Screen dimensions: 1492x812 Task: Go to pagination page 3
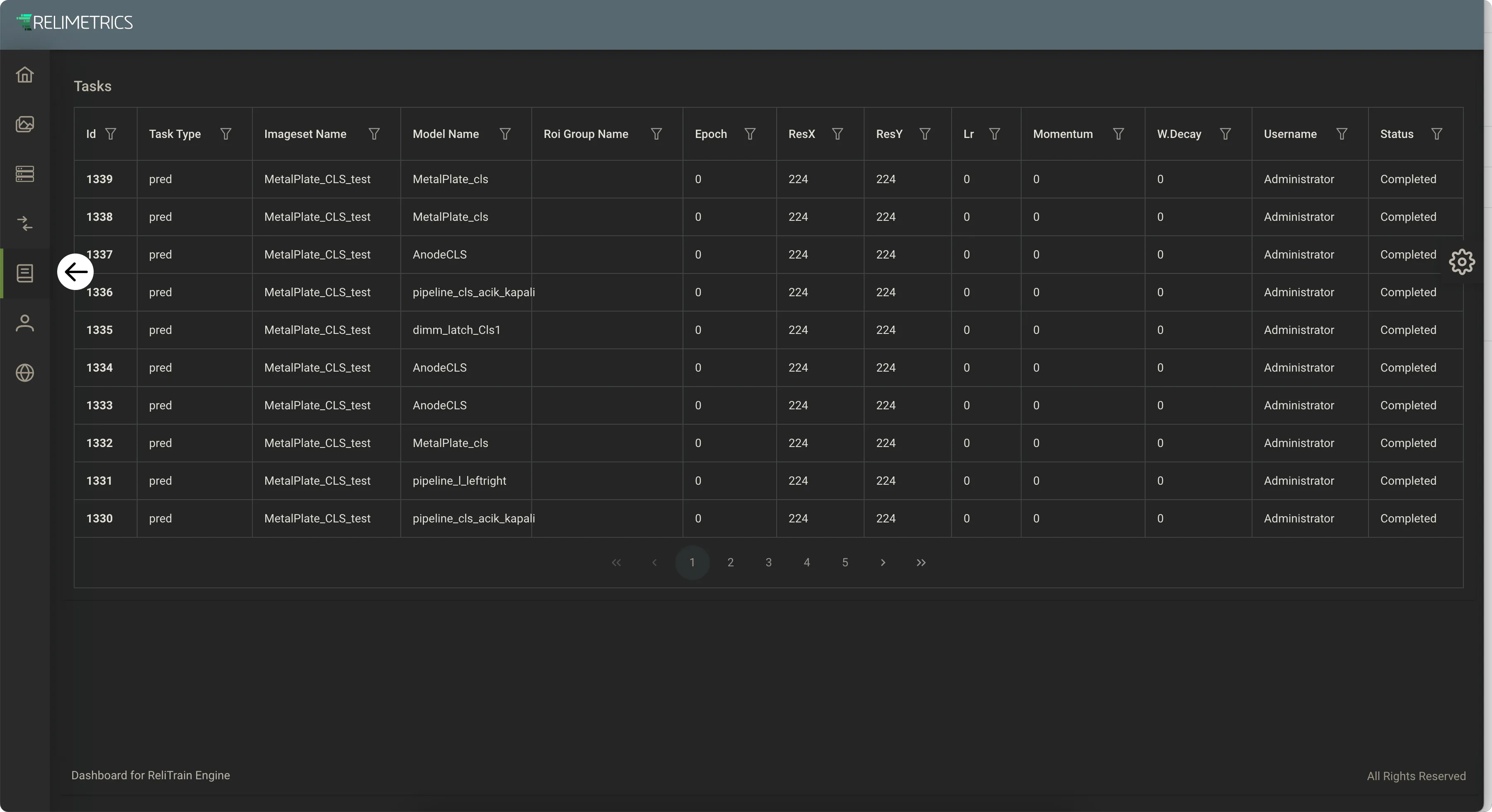point(769,562)
